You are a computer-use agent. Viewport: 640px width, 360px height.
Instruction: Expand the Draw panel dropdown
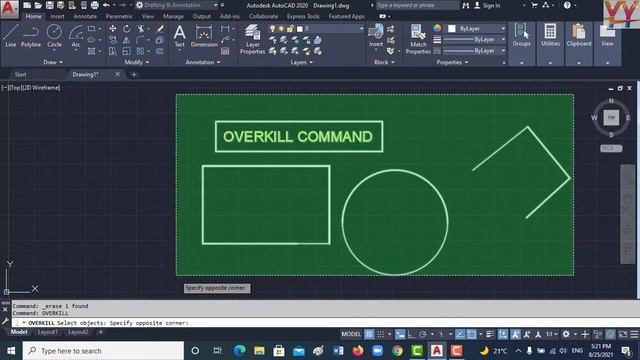point(53,62)
